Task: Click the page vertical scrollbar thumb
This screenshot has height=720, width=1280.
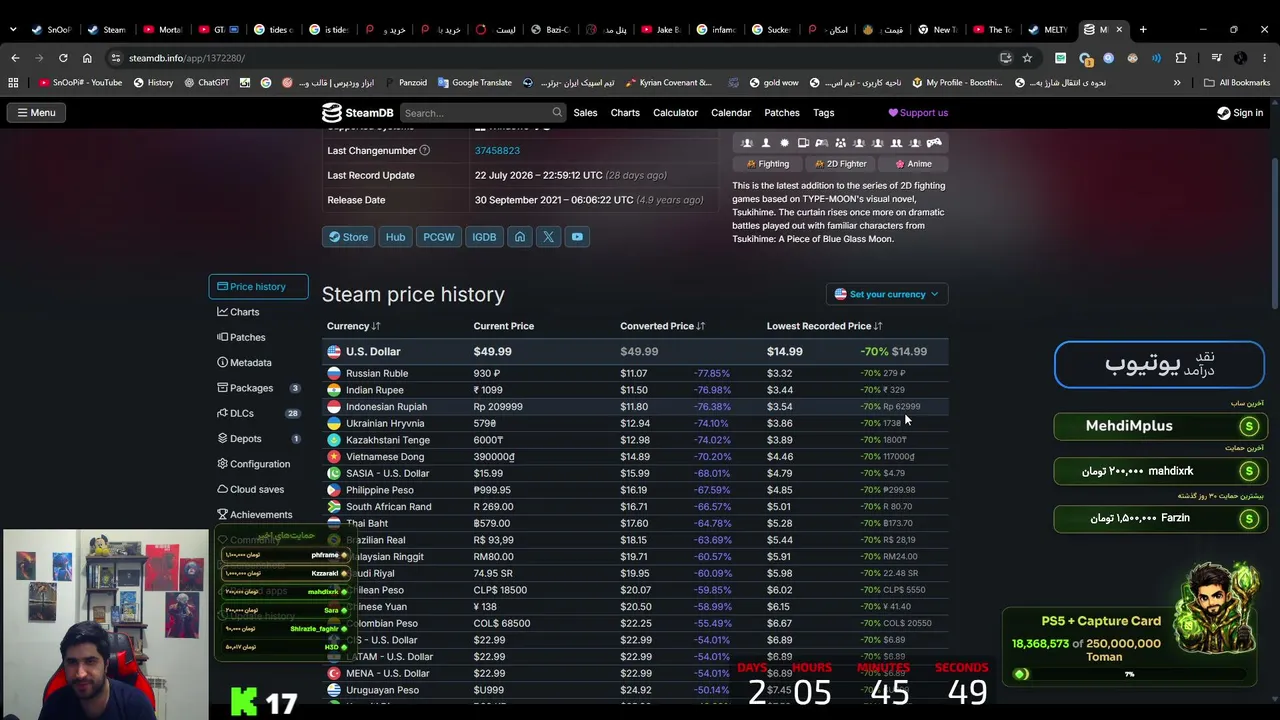Action: tap(1274, 235)
